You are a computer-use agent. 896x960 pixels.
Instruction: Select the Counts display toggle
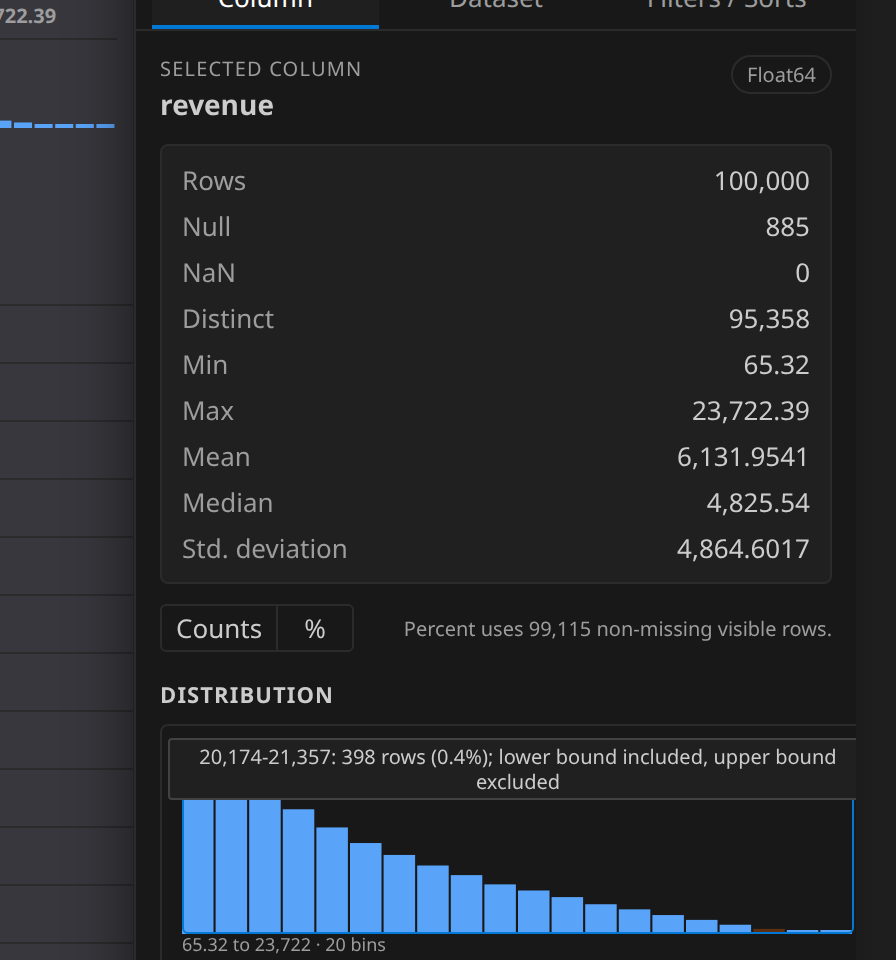pyautogui.click(x=219, y=629)
